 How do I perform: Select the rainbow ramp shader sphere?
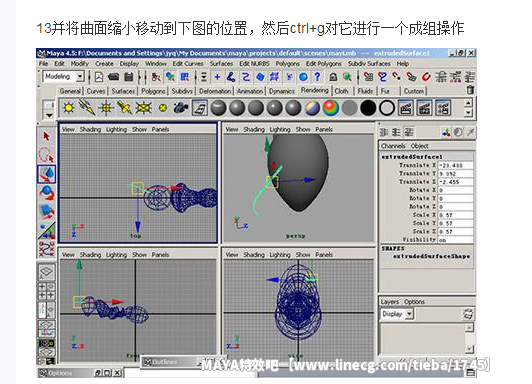tap(330, 108)
